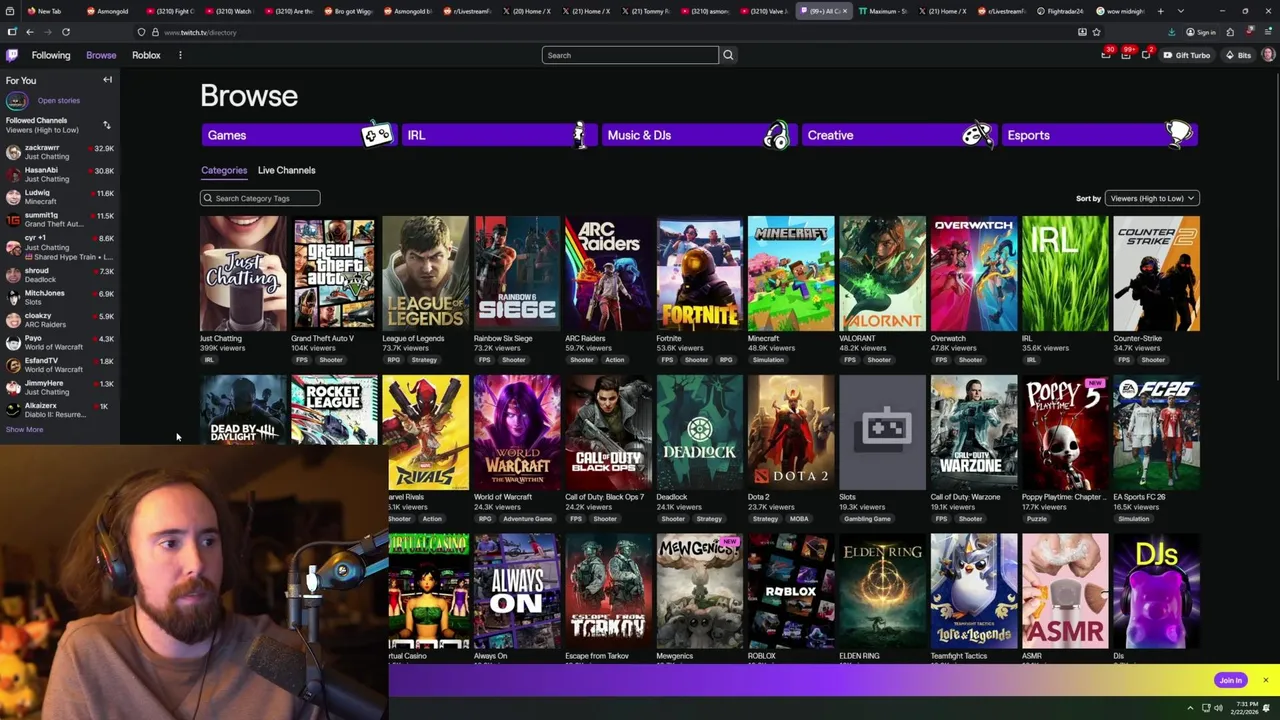Image resolution: width=1280 pixels, height=720 pixels.
Task: Open the League of Legends cover
Action: (425, 273)
